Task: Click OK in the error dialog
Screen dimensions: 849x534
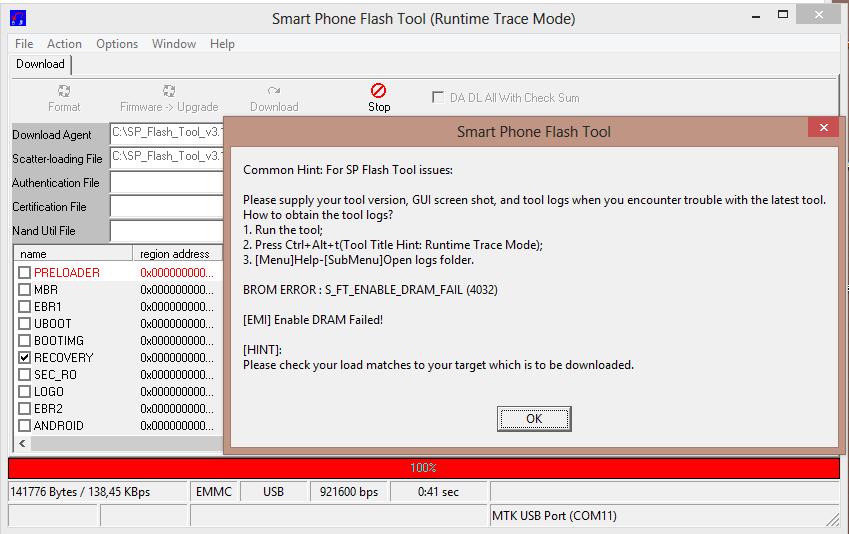Action: (x=534, y=419)
